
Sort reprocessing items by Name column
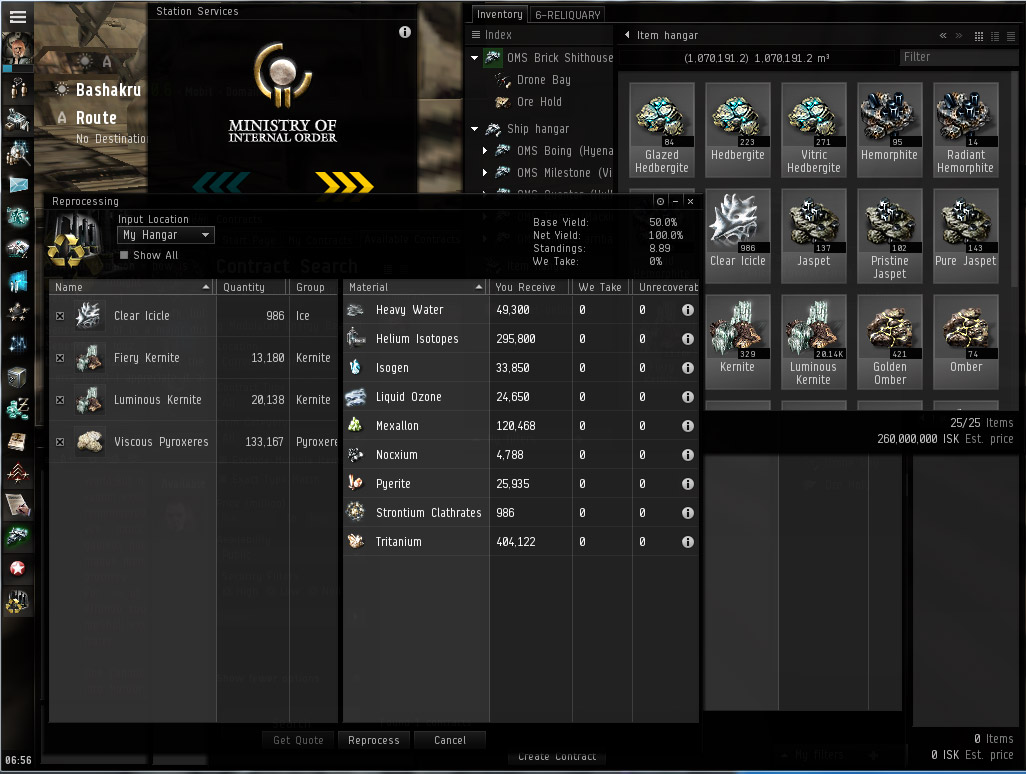[132, 287]
